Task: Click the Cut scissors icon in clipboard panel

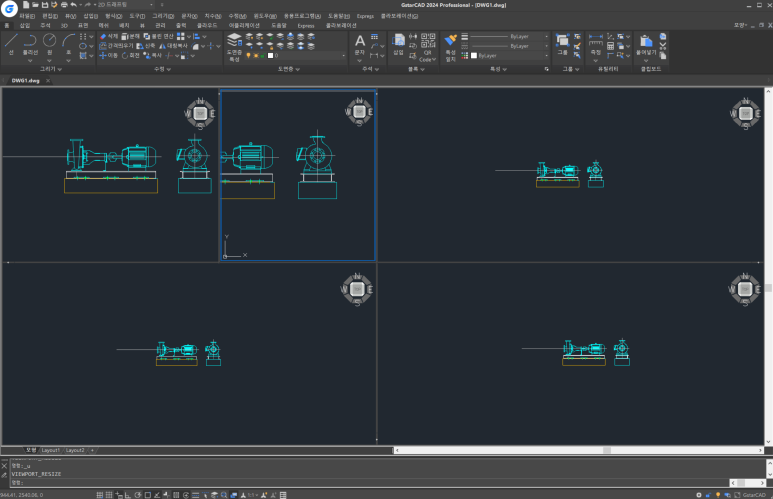Action: tap(663, 46)
